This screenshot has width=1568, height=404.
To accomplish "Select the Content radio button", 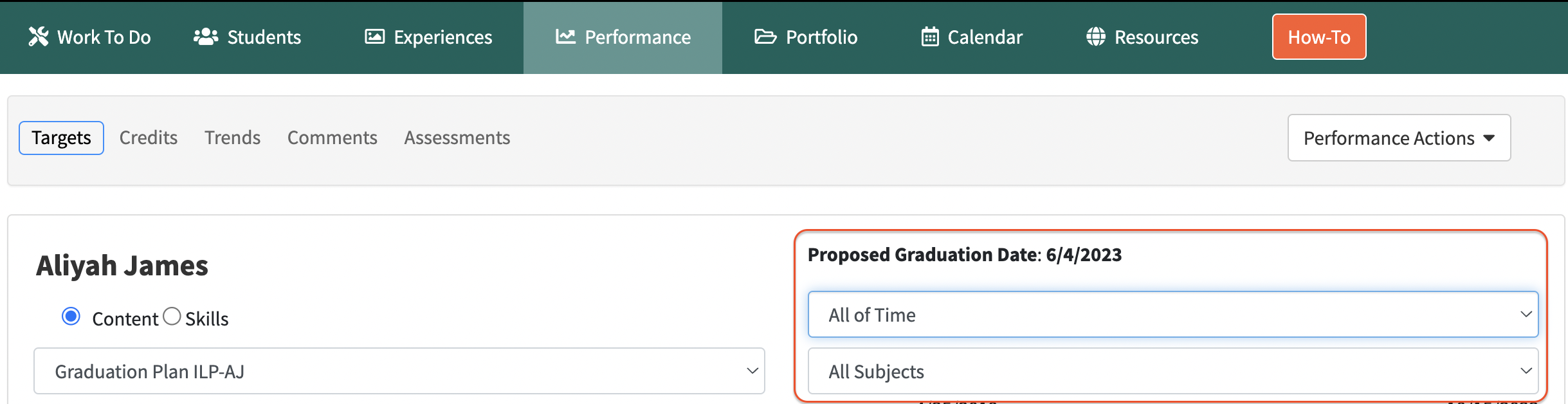I will [x=71, y=317].
